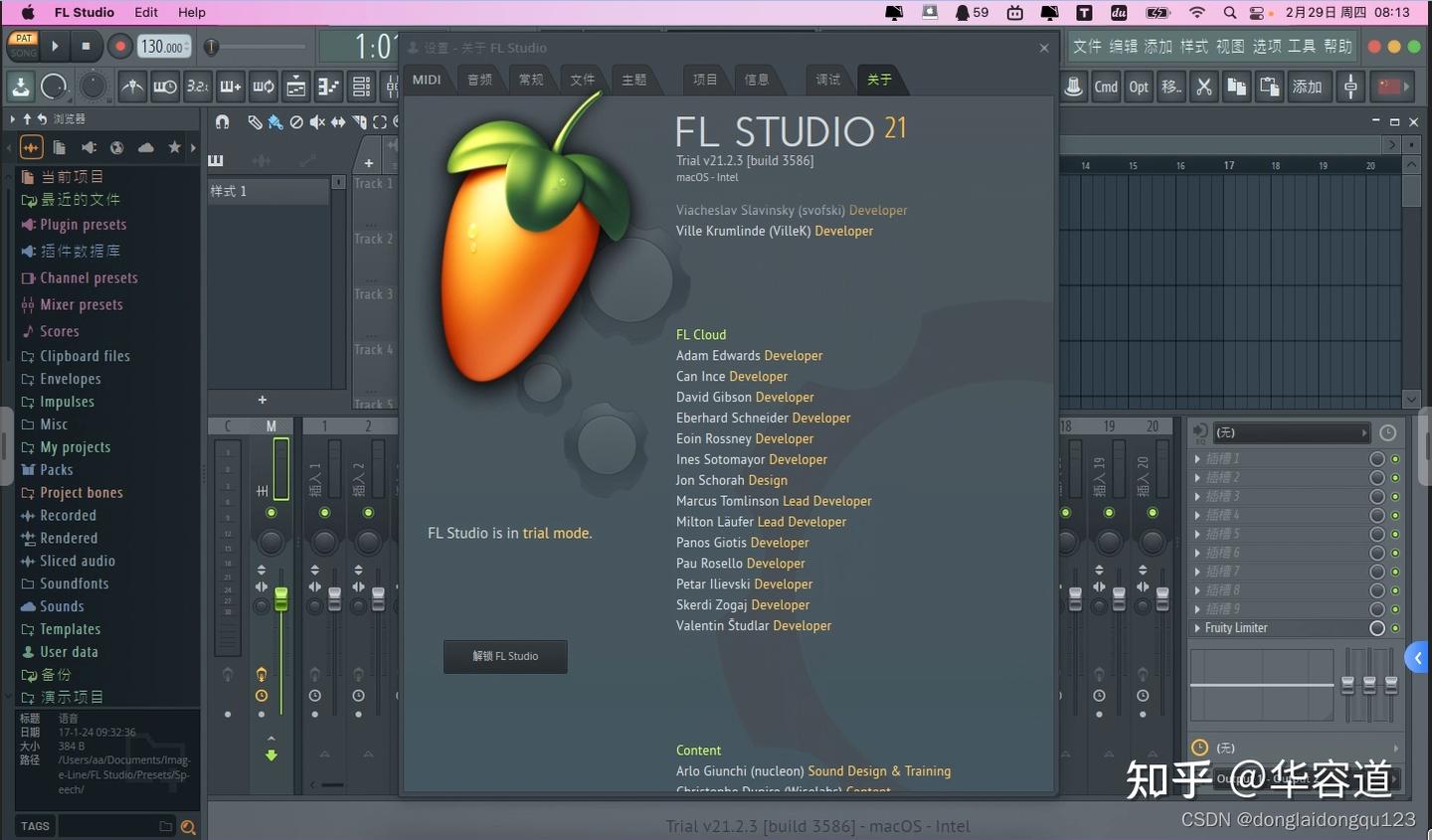Select the Paint tool in the playlist toolbar
1432x840 pixels.
coord(274,122)
